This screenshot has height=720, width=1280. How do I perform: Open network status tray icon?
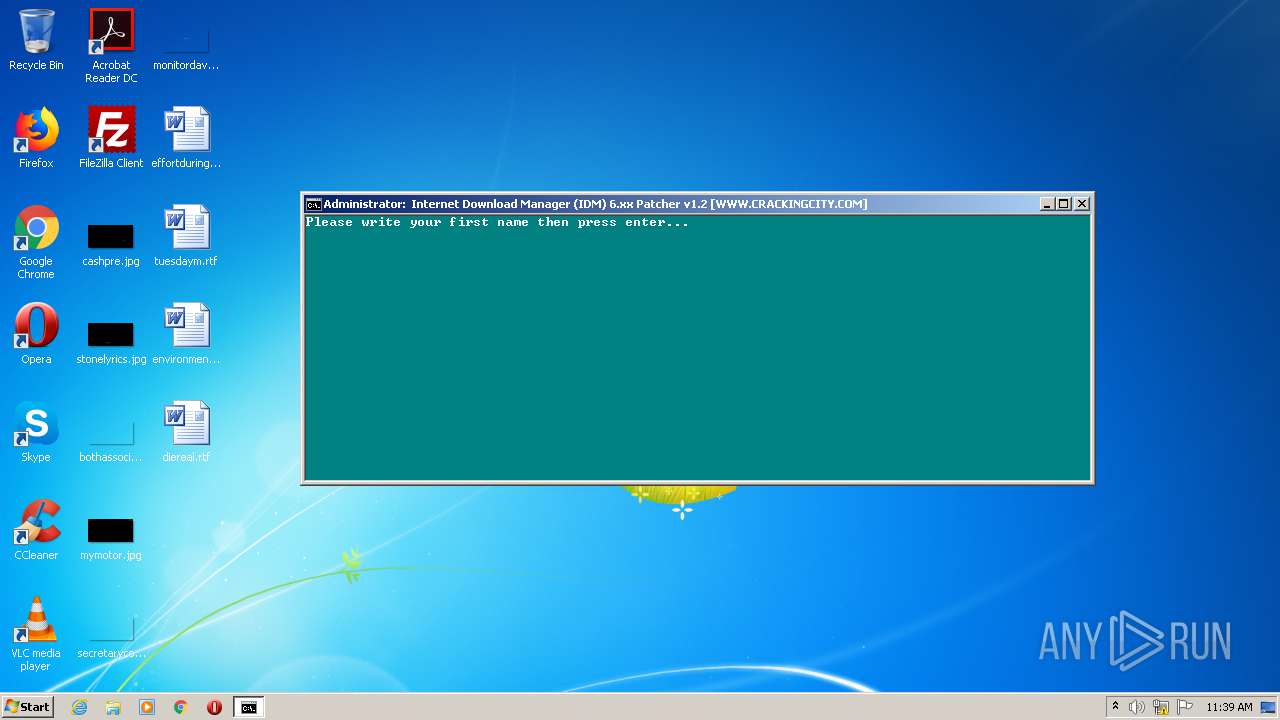[1161, 707]
